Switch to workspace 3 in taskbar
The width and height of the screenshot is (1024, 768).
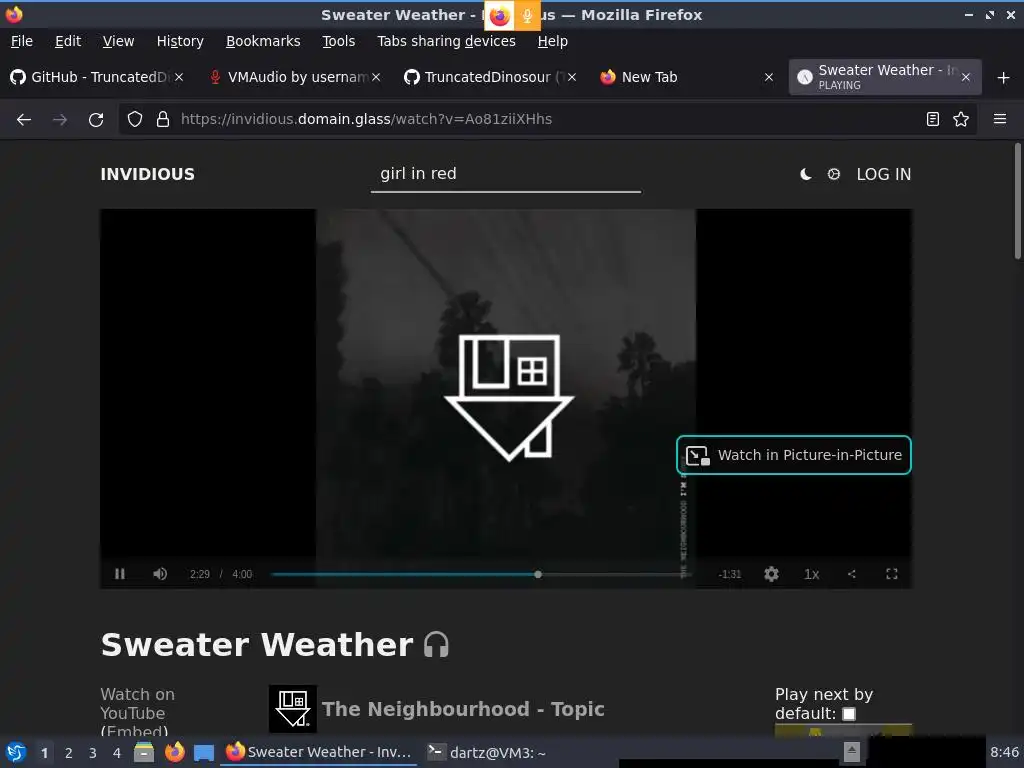coord(93,753)
